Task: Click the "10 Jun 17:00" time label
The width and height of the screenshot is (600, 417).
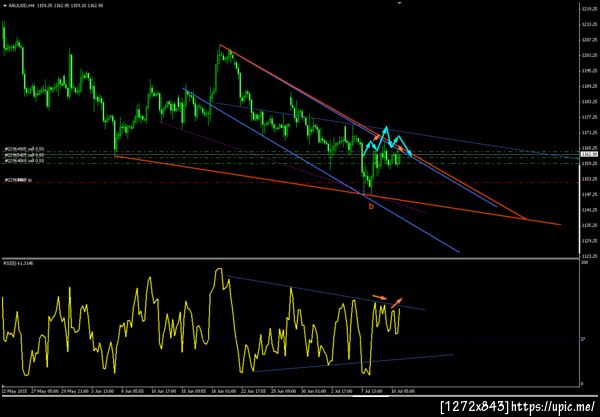Action: tap(164, 391)
